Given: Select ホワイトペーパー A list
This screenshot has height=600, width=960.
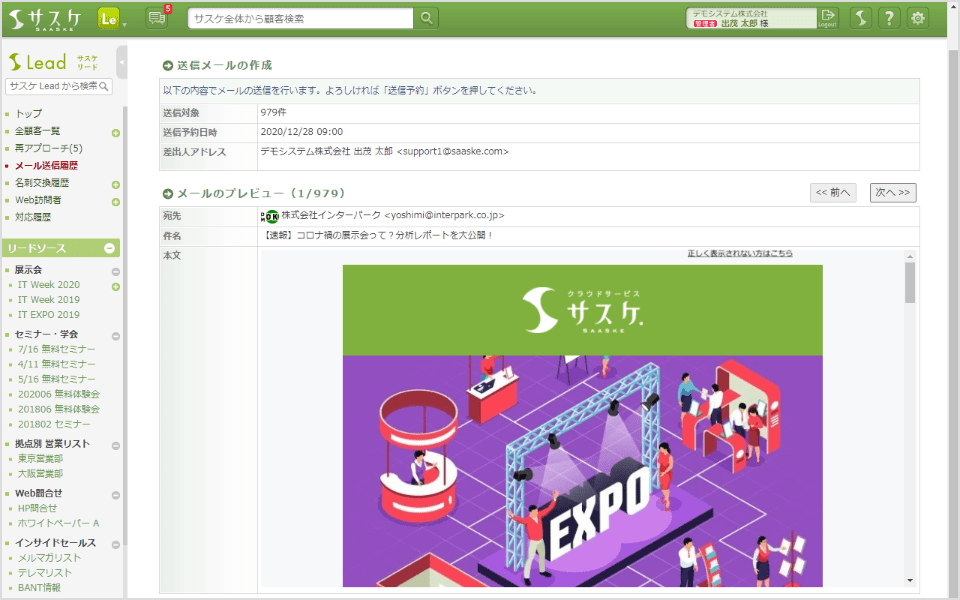Looking at the screenshot, I should coord(58,523).
